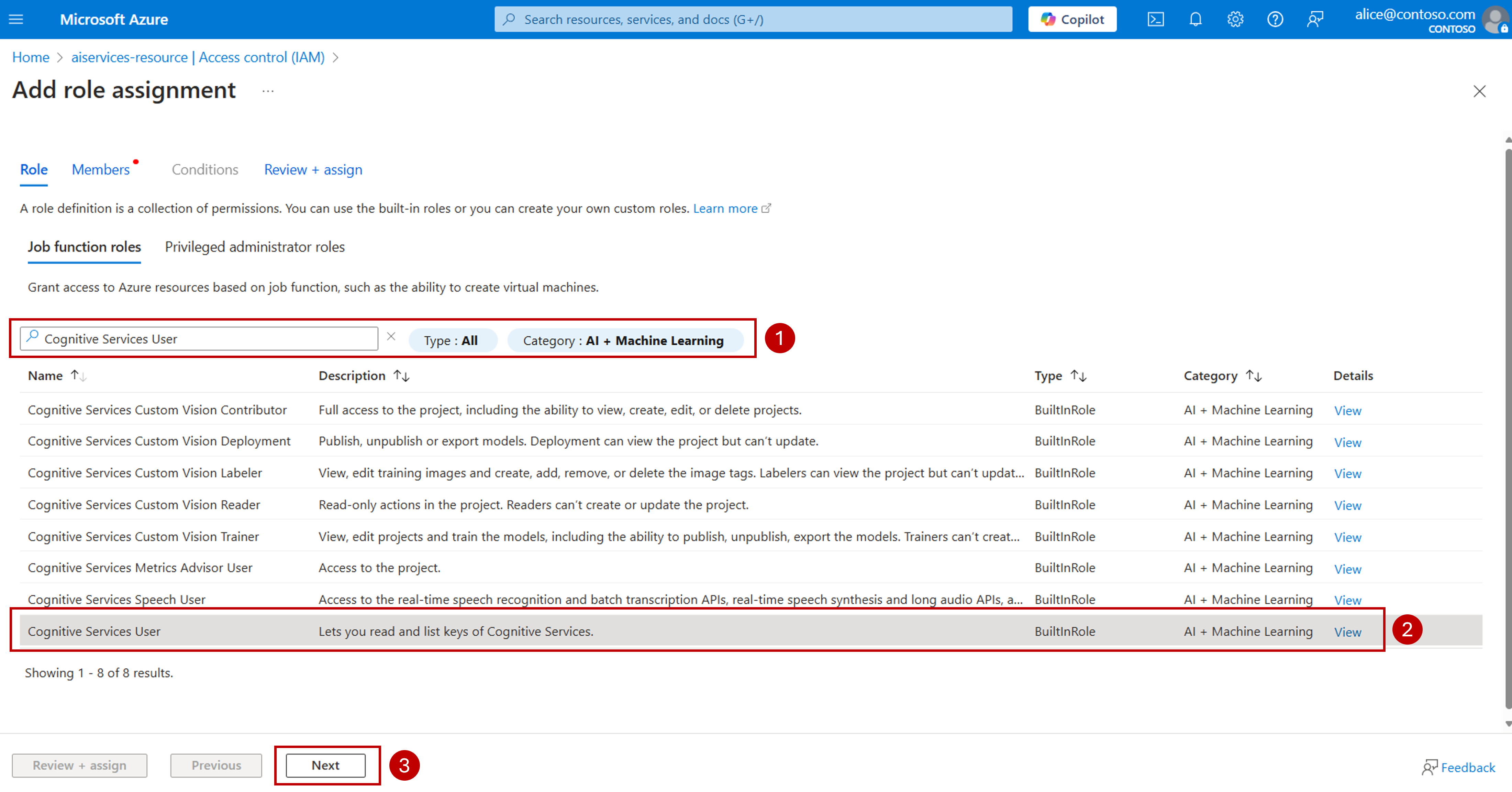Open the Category filter pill
Image resolution: width=1512 pixels, height=792 pixels.
click(x=623, y=341)
